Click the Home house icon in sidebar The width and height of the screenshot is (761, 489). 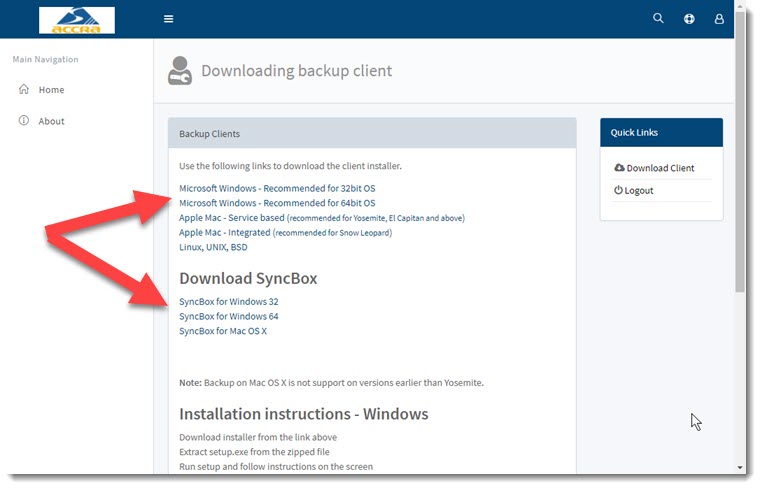[x=24, y=90]
